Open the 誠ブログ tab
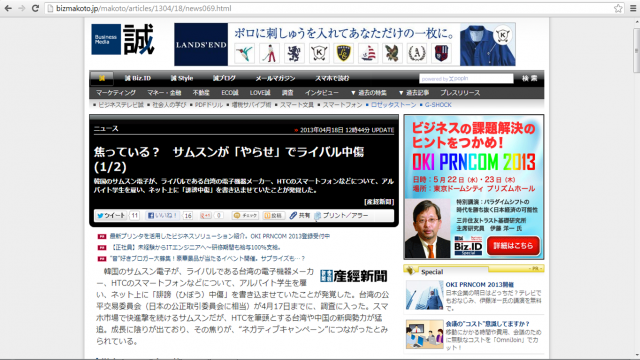Image resolution: width=640 pixels, height=360 pixels. tap(224, 78)
